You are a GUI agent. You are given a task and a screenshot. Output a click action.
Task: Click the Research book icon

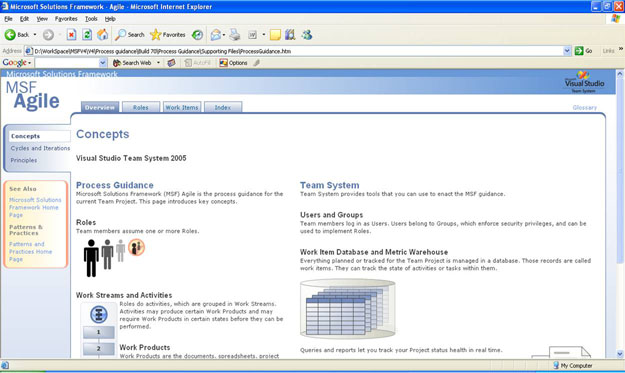[x=290, y=35]
